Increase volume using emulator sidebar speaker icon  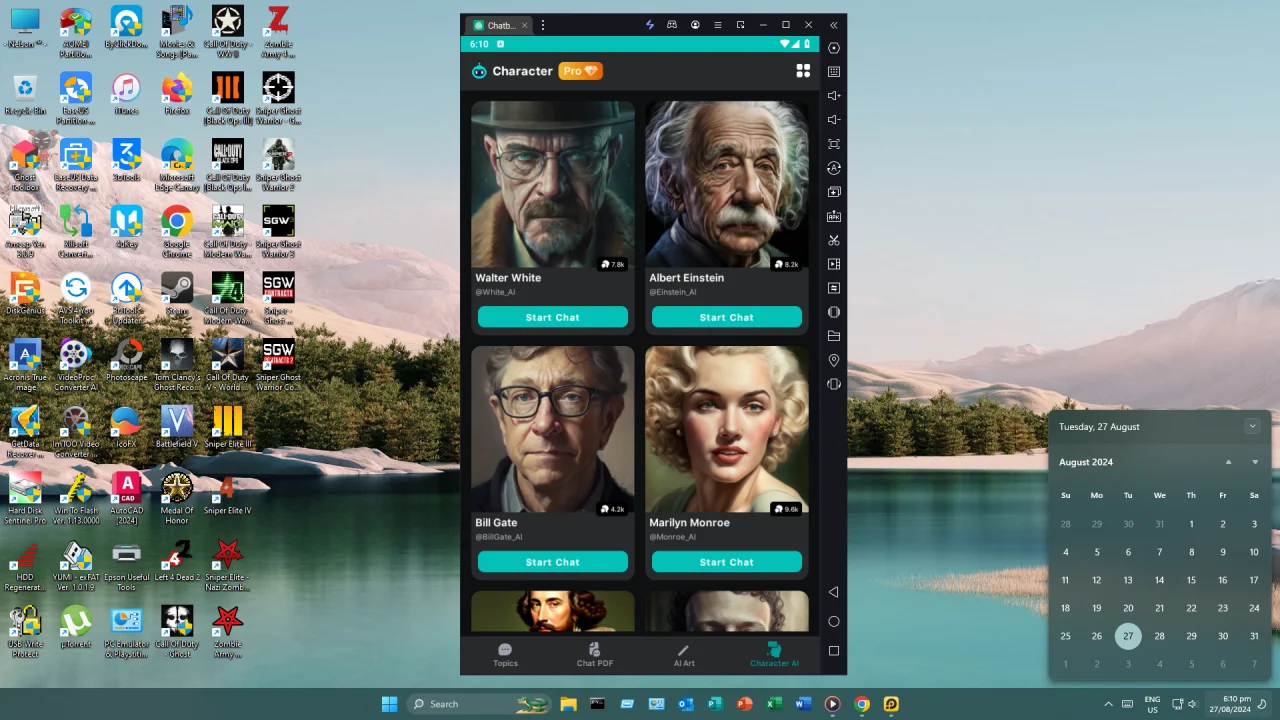pos(834,96)
